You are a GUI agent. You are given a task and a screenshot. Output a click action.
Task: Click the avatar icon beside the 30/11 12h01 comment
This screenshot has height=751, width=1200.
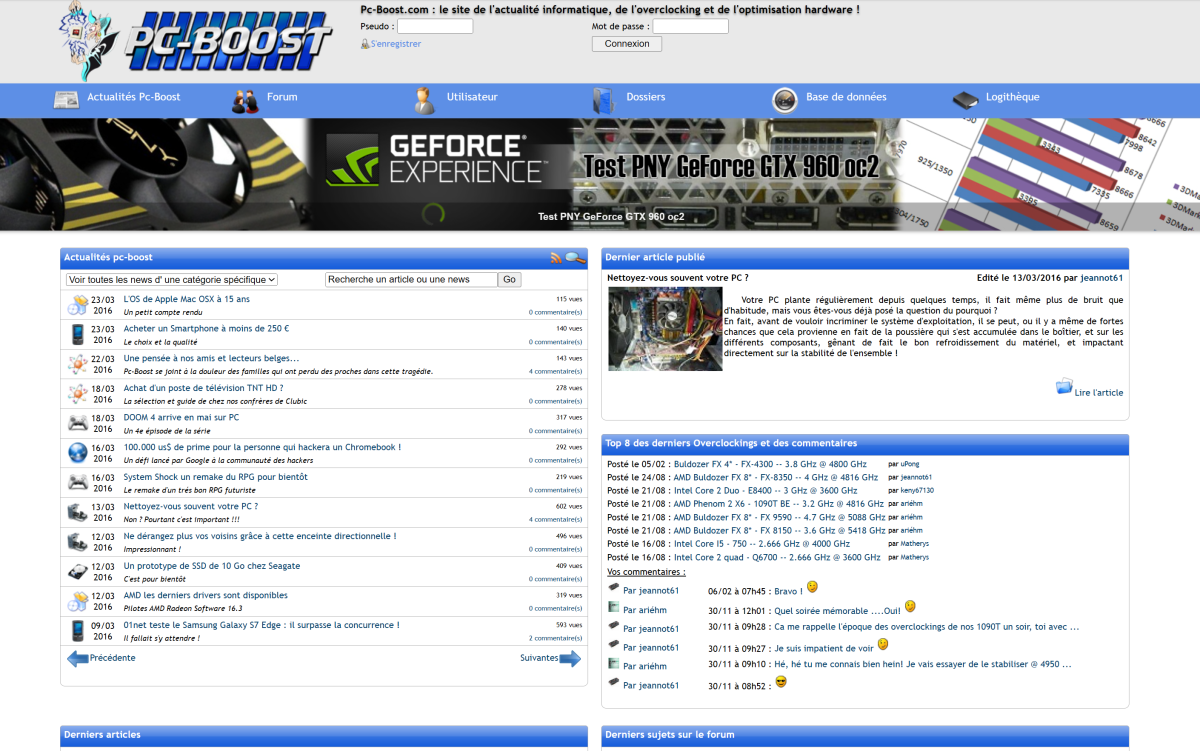(x=613, y=607)
